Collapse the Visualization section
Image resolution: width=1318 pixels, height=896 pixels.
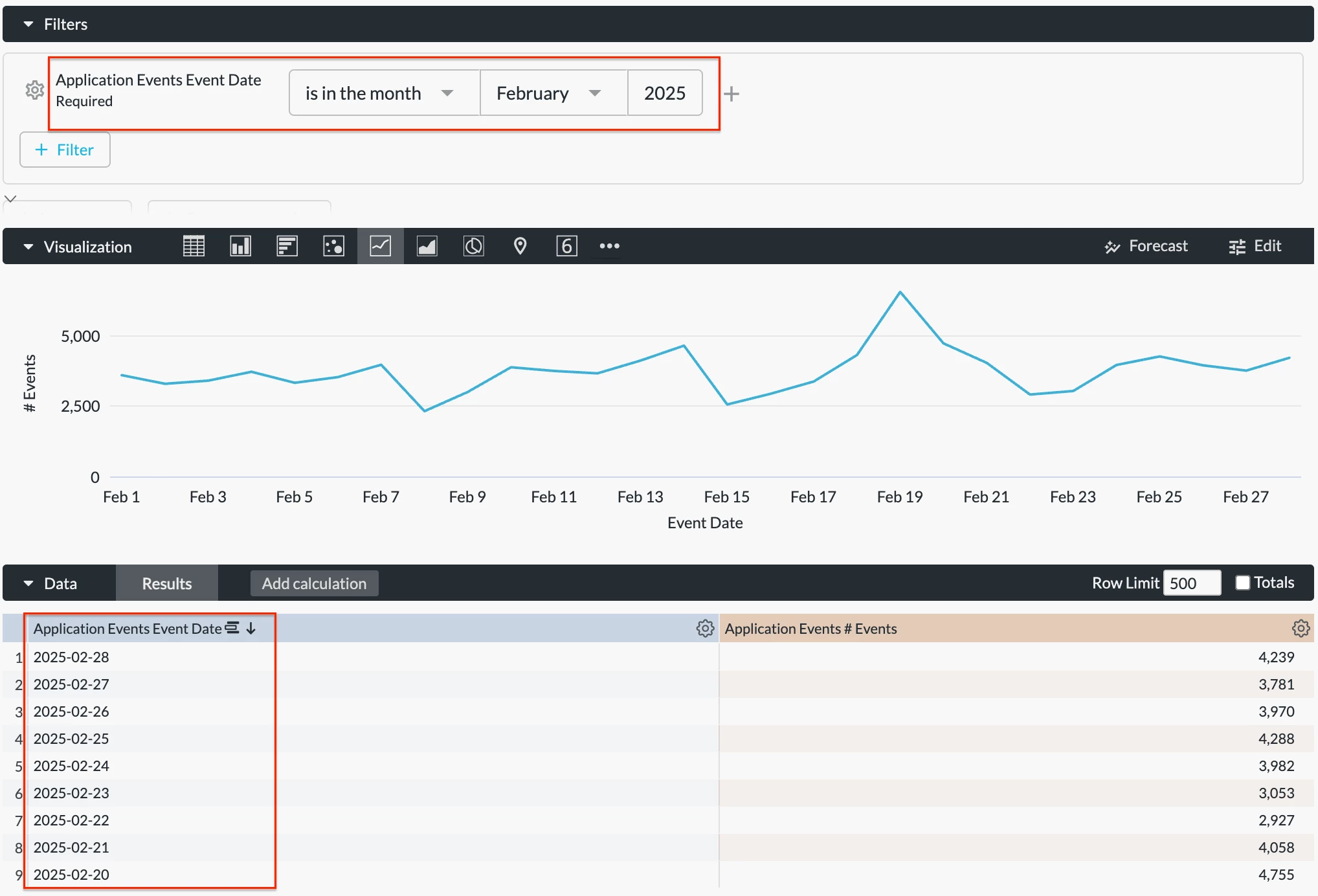point(28,247)
